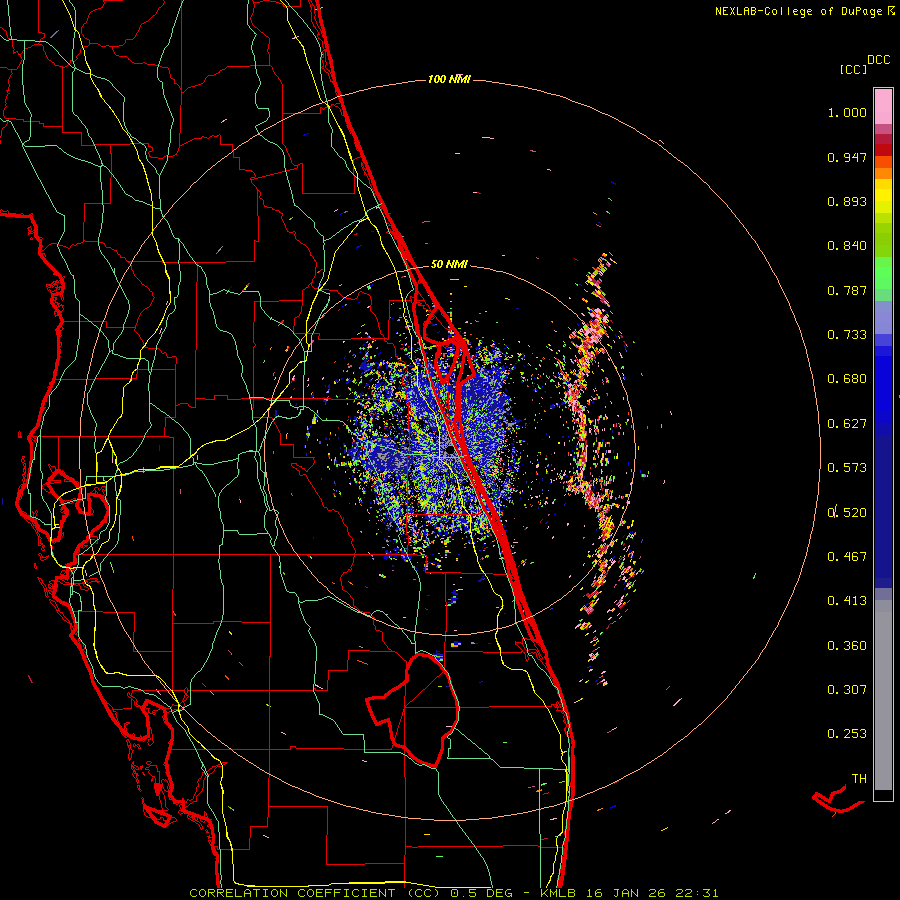Image resolution: width=900 pixels, height=900 pixels.
Task: Select the 0.520 legend value
Action: (x=847, y=513)
